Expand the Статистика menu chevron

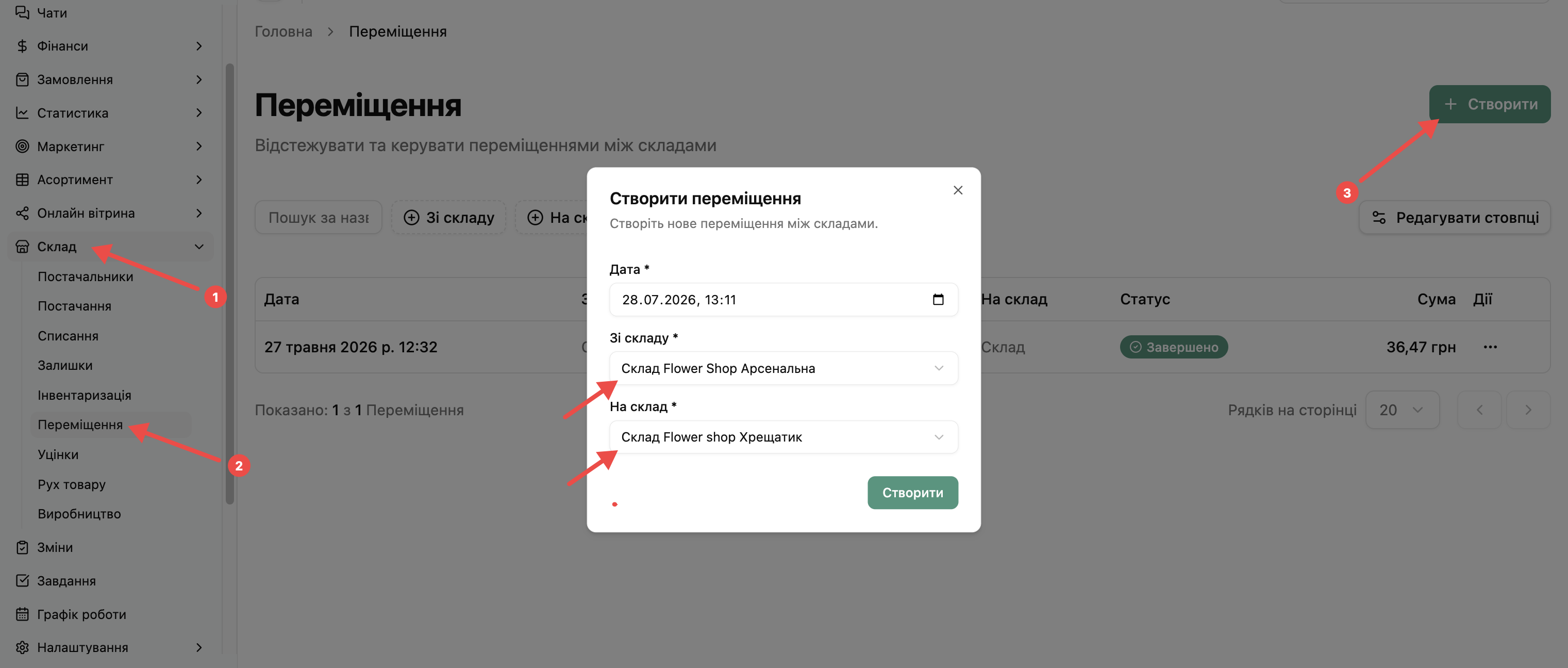click(199, 113)
